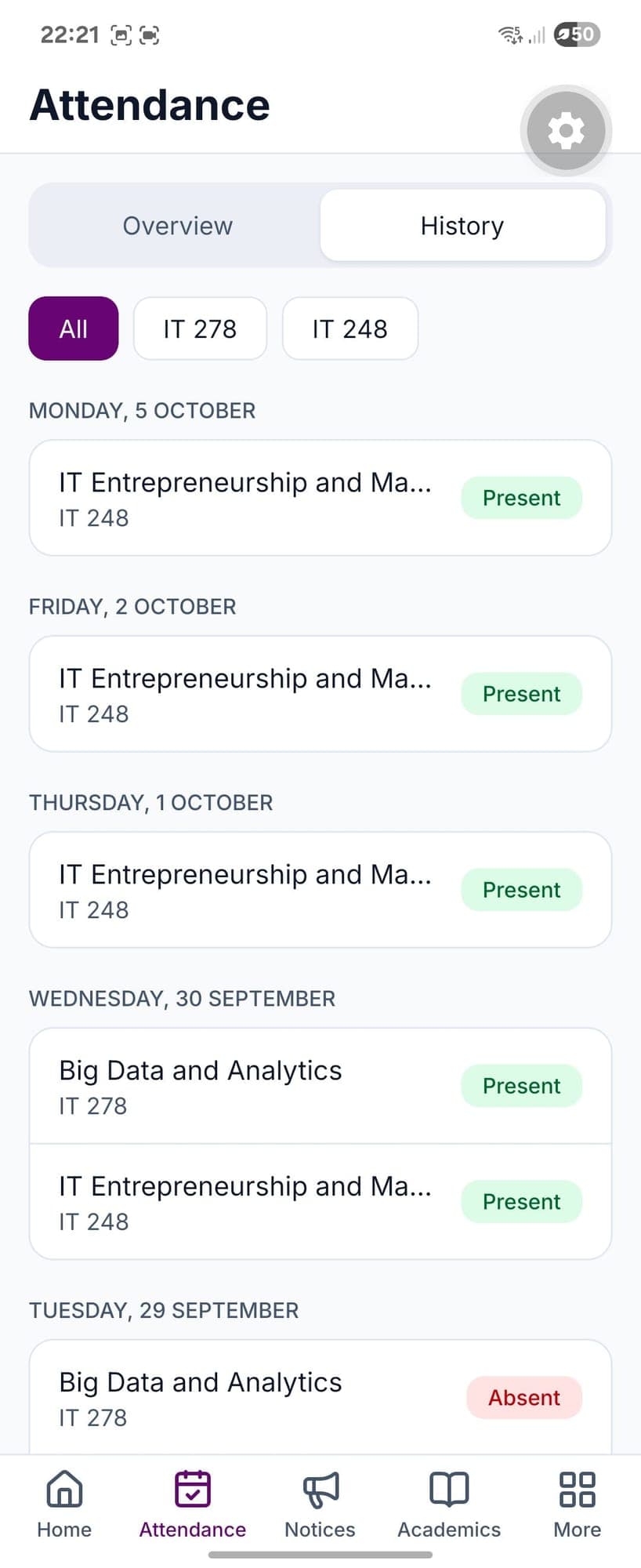This screenshot has width=641, height=1568.
Task: Tap the Home icon in bottom navigation
Action: coord(64,1488)
